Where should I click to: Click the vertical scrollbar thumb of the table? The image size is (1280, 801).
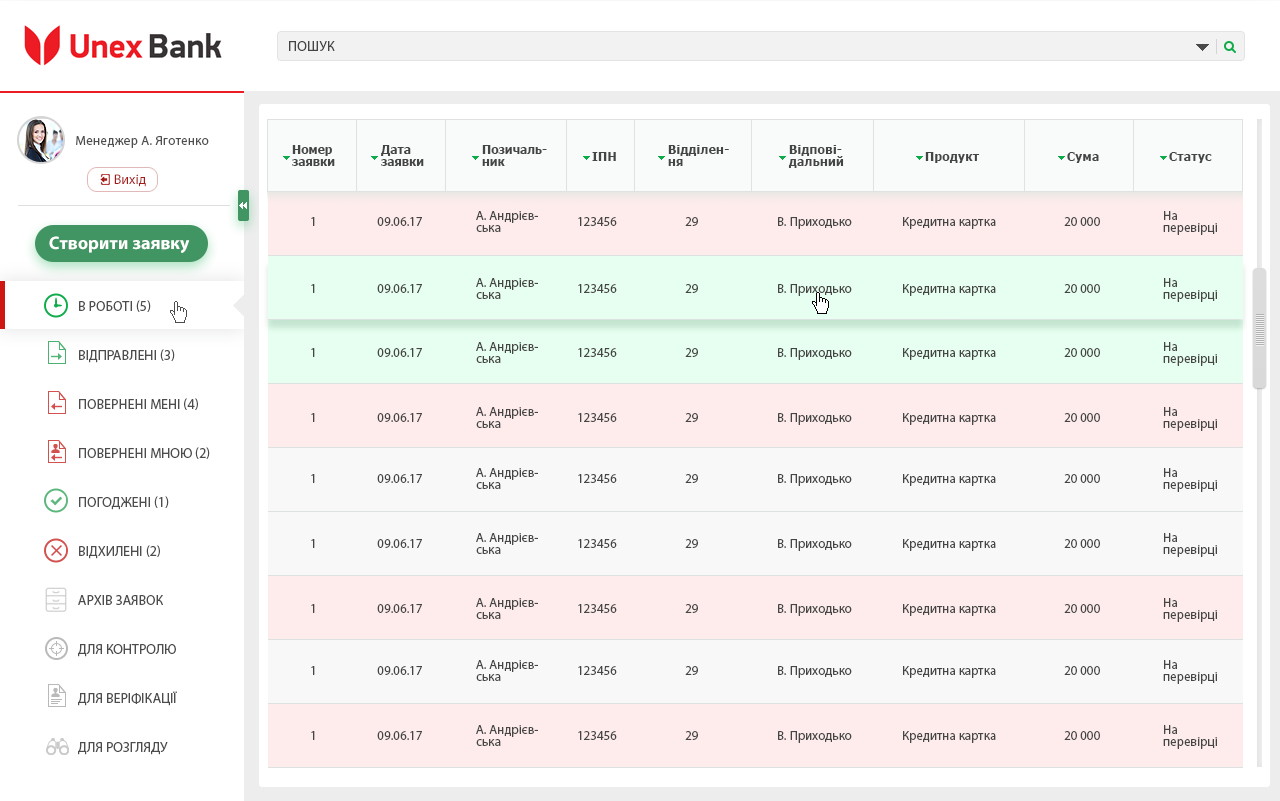click(x=1259, y=328)
